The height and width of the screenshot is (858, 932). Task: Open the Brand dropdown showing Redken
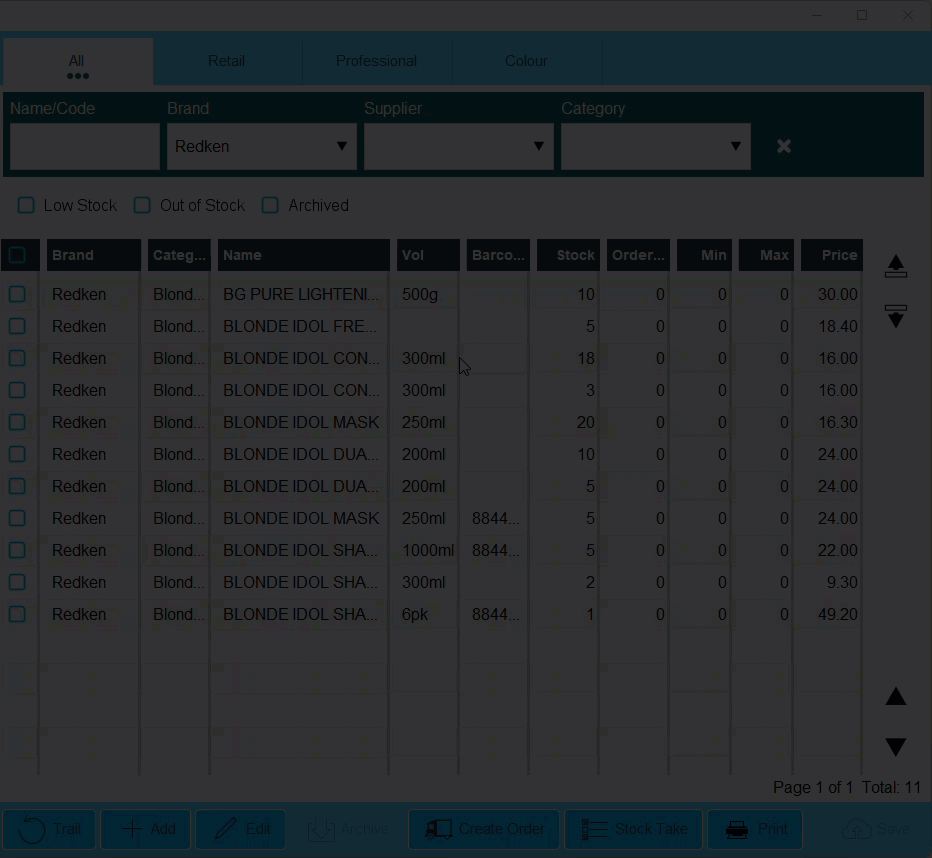pos(262,147)
